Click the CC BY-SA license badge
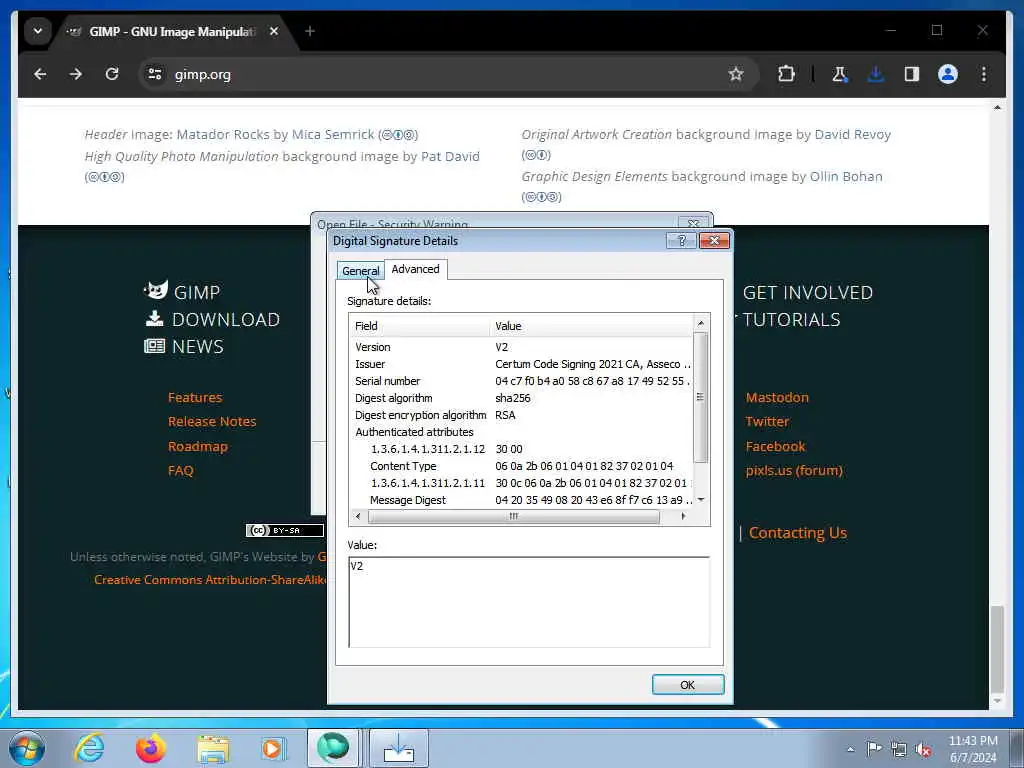 (x=285, y=530)
